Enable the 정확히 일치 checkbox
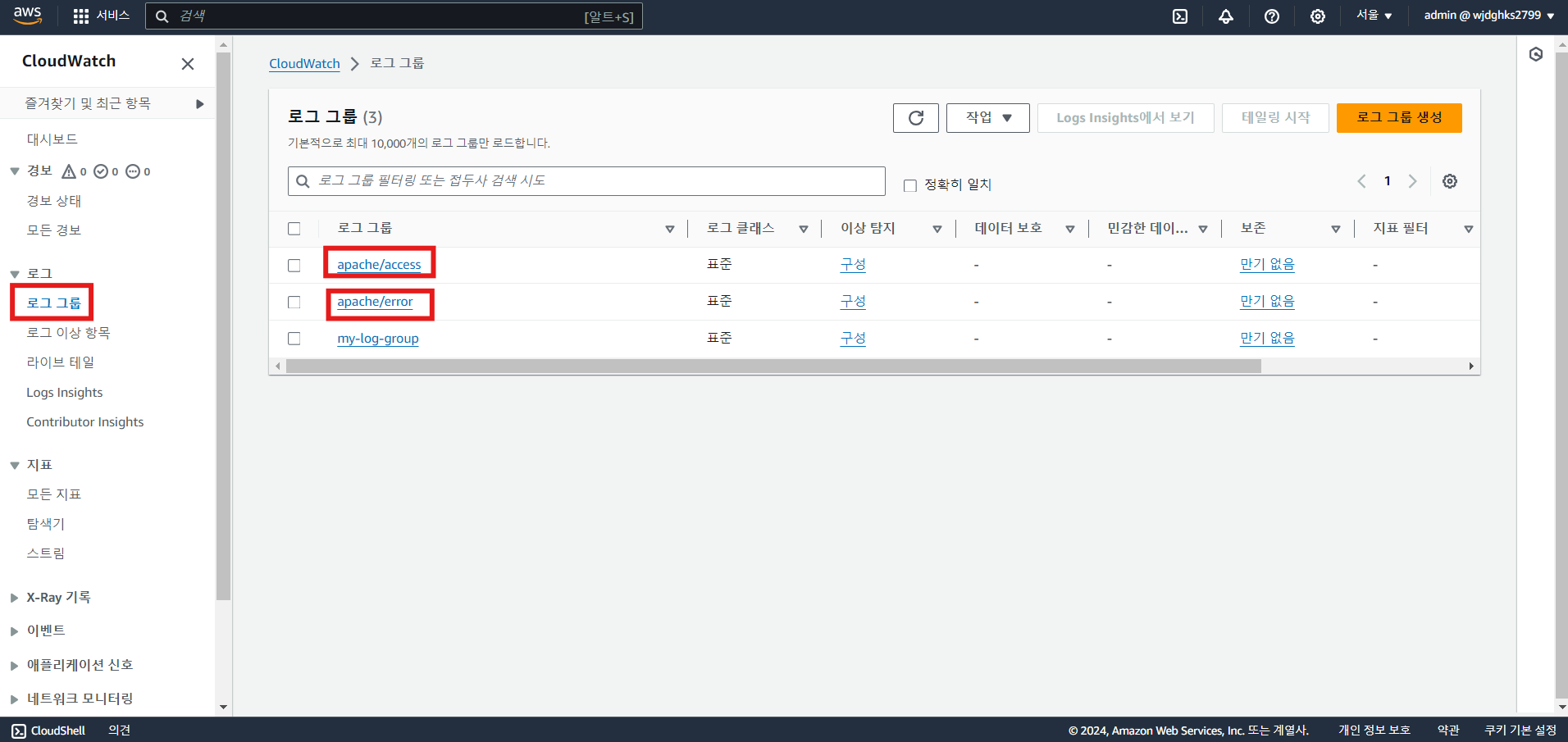The height and width of the screenshot is (742, 1568). 910,185
